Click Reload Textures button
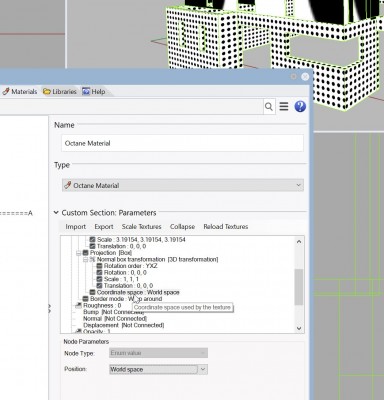 coord(226,227)
